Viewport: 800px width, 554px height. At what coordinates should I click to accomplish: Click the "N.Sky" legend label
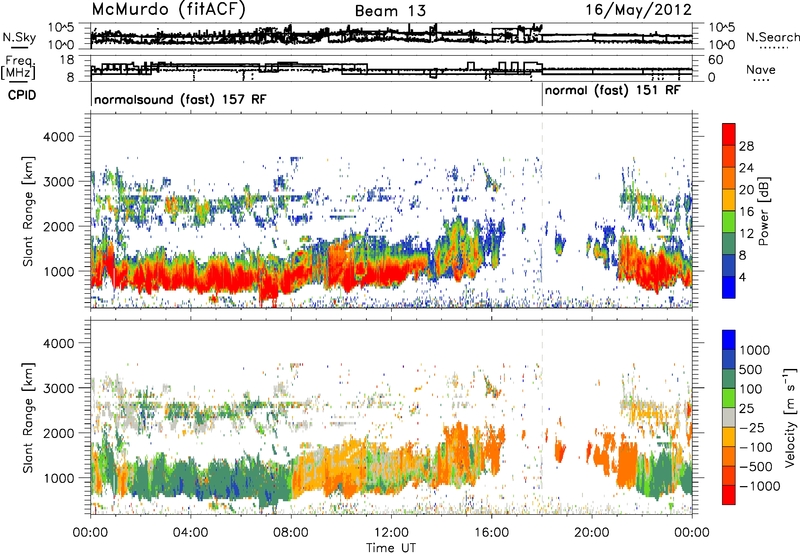point(19,37)
